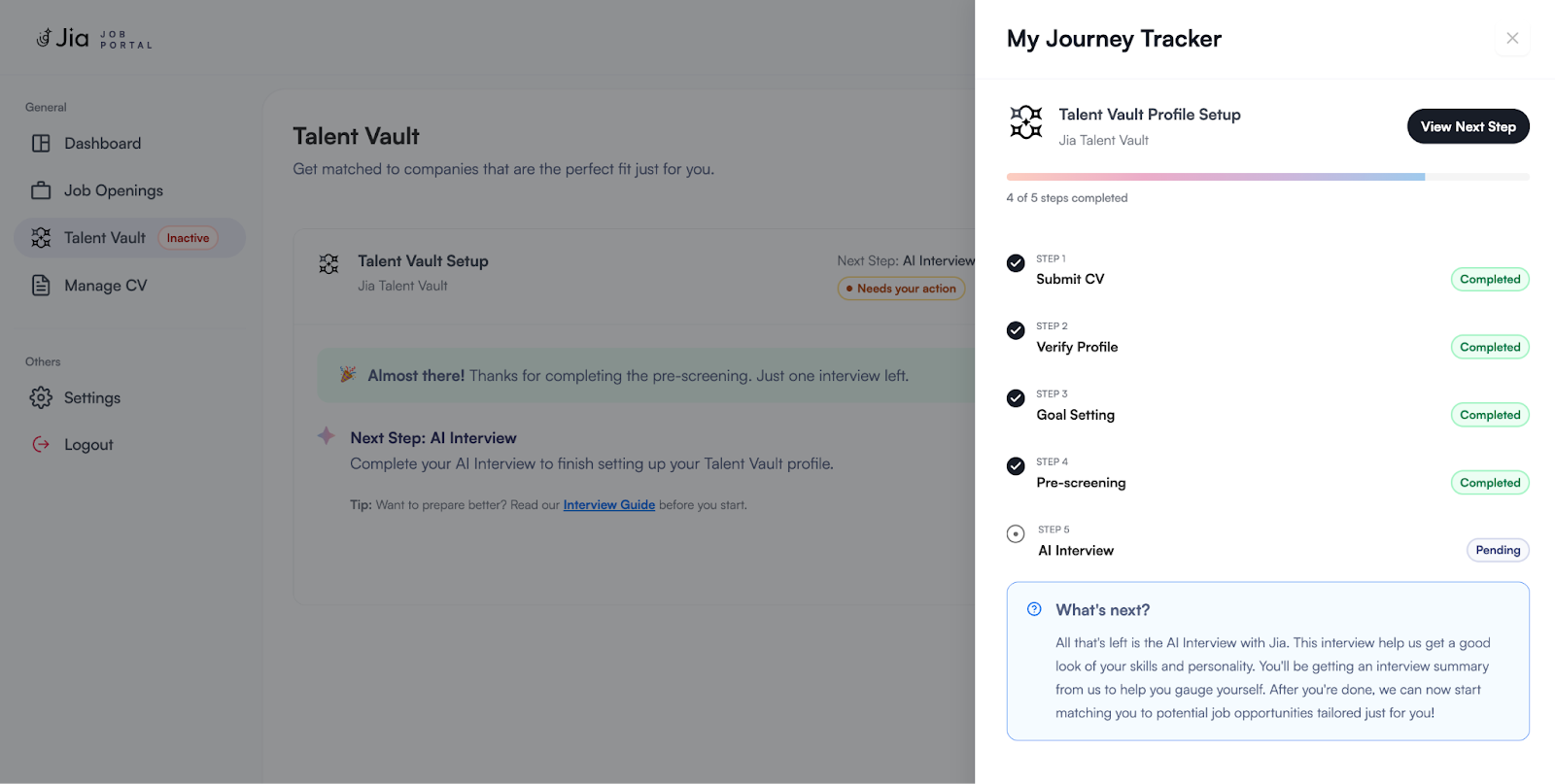Click the Step 4 Pre-screening checkmark

(1016, 466)
